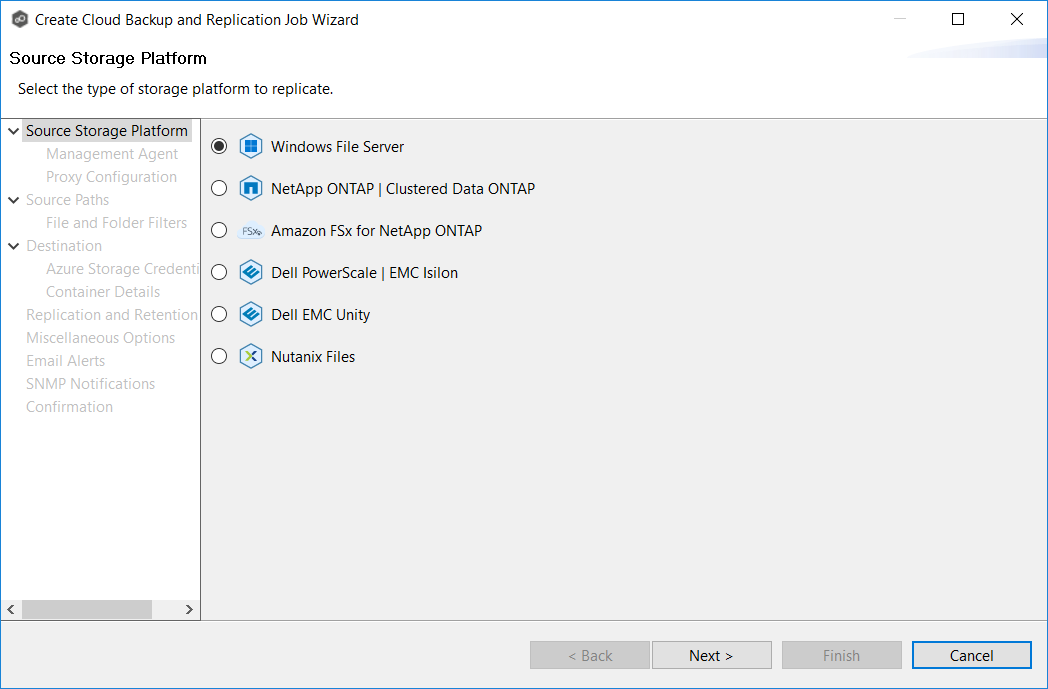Click the sidebar scroll left arrow
The image size is (1048, 689).
(x=11, y=609)
